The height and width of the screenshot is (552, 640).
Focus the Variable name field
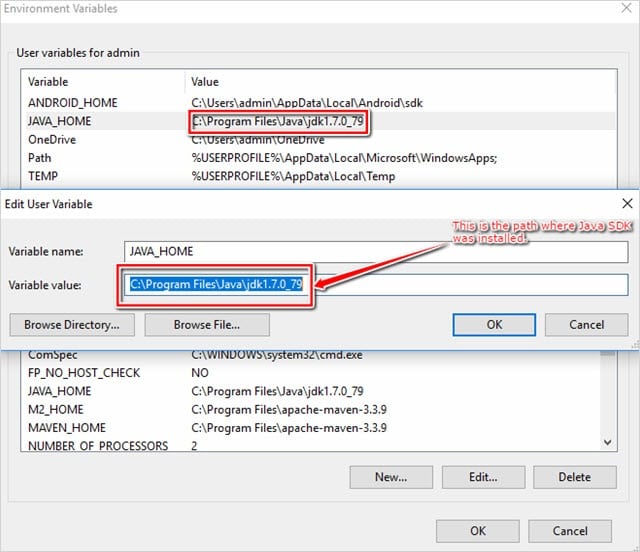tap(375, 252)
